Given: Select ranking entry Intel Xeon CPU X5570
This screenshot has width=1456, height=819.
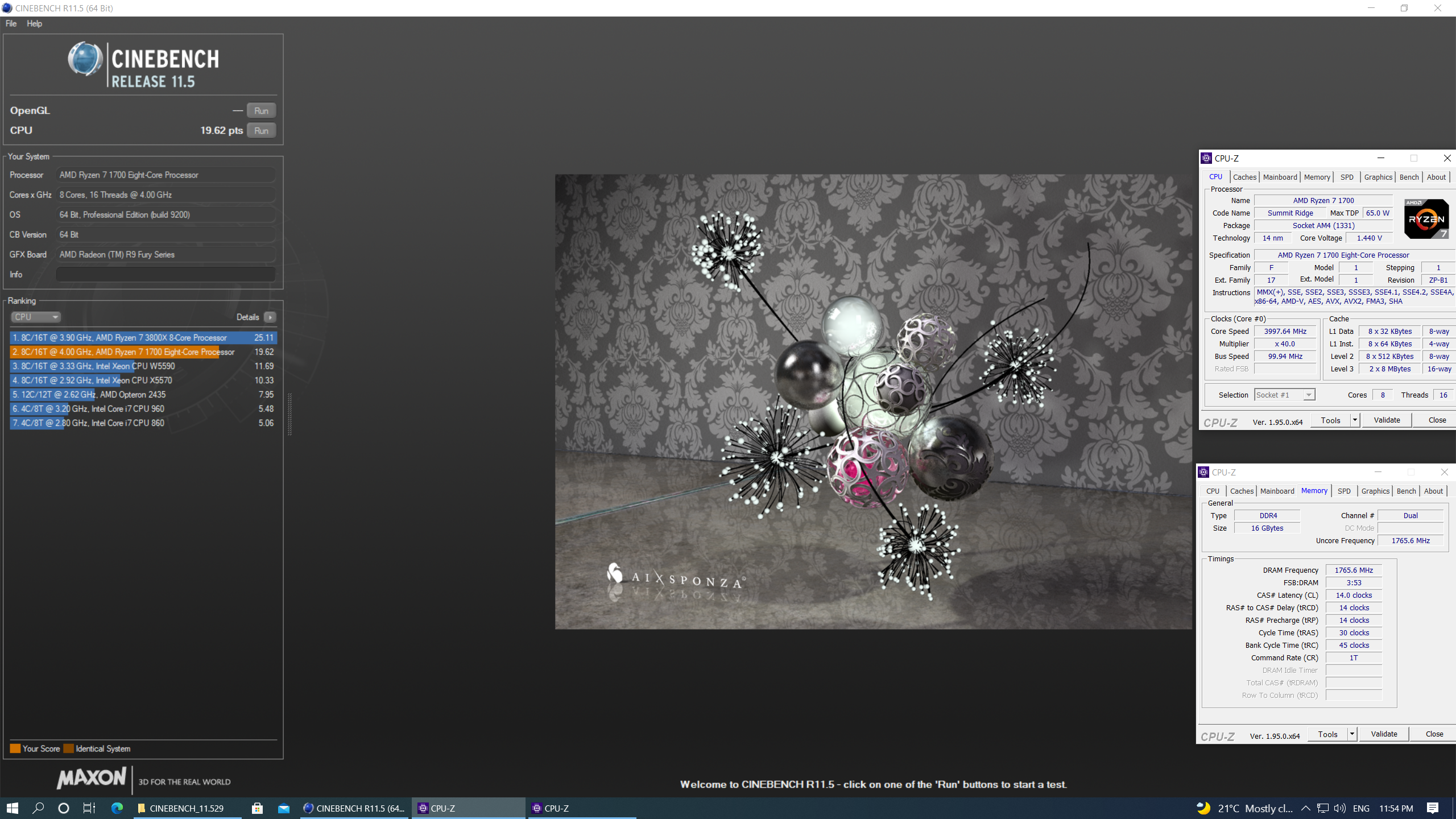Looking at the screenshot, I should tap(143, 380).
